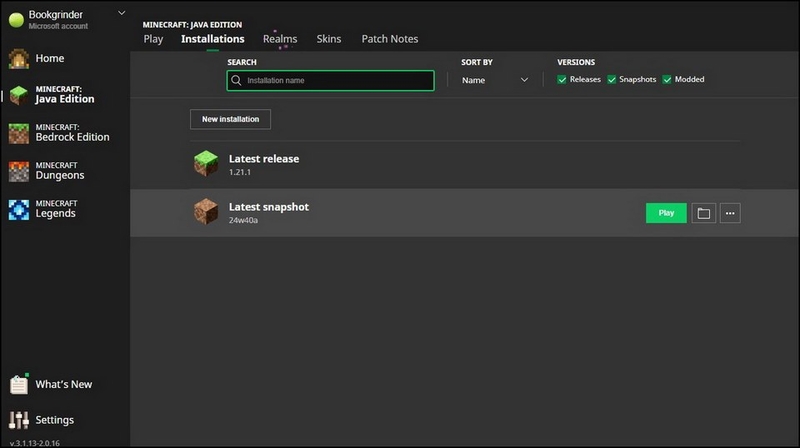Toggle the Snapshots checkbox

(x=611, y=80)
